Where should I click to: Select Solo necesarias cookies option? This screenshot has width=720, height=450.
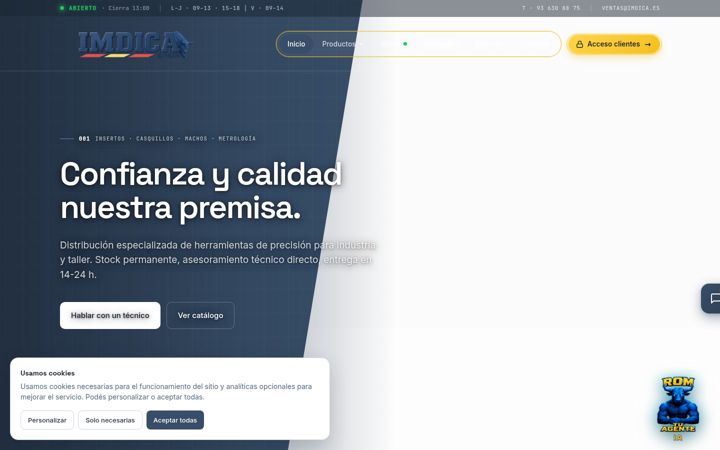(x=110, y=420)
